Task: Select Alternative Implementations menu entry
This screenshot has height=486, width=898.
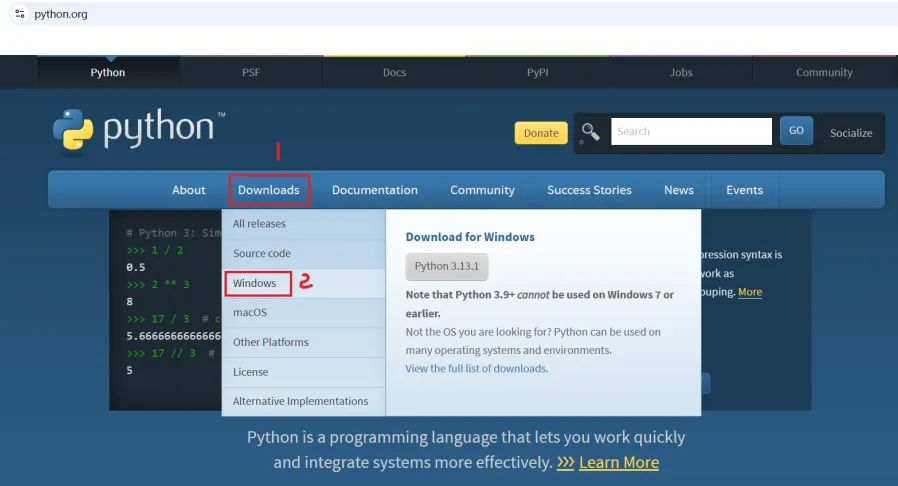Action: [304, 401]
